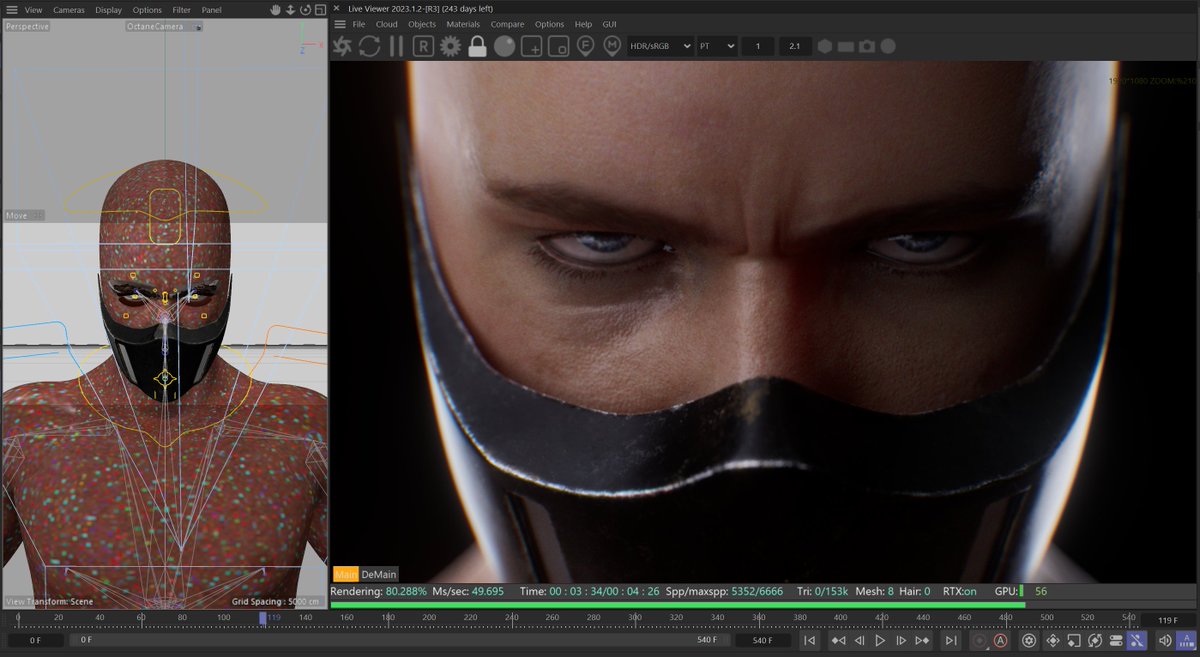Open viewport hamburger menu
The width and height of the screenshot is (1200, 657).
point(10,9)
